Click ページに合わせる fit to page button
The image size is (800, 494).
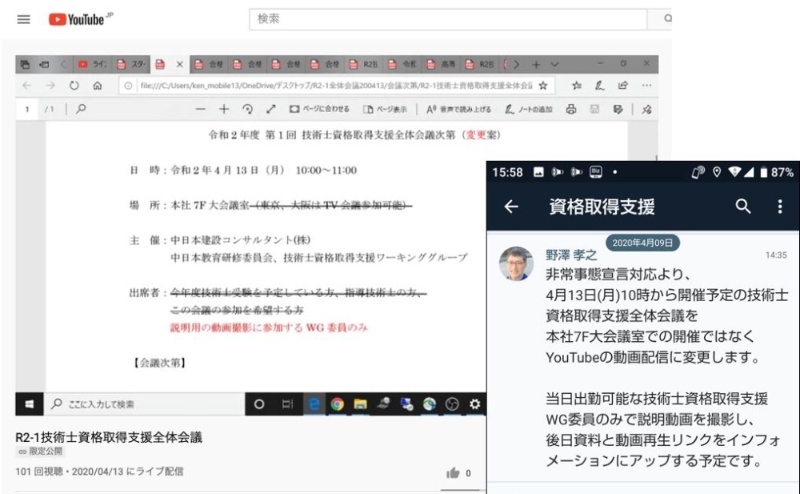pyautogui.click(x=319, y=109)
